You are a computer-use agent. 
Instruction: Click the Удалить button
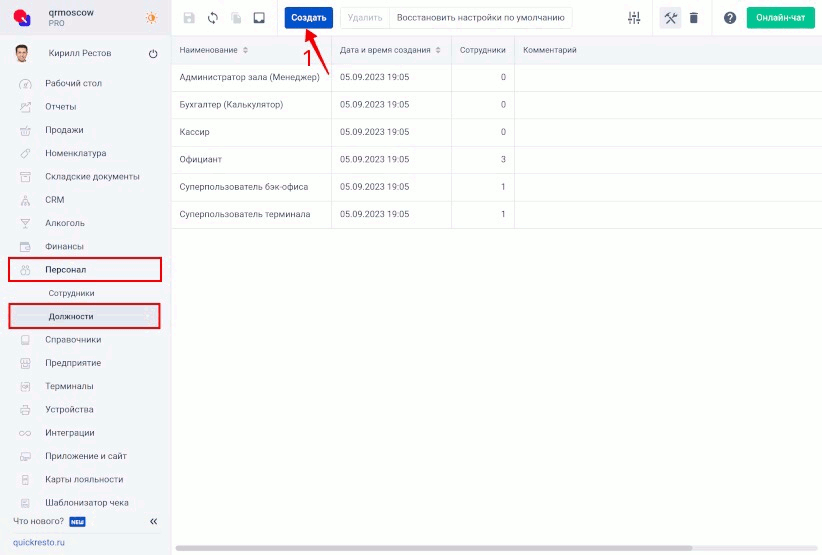(365, 18)
